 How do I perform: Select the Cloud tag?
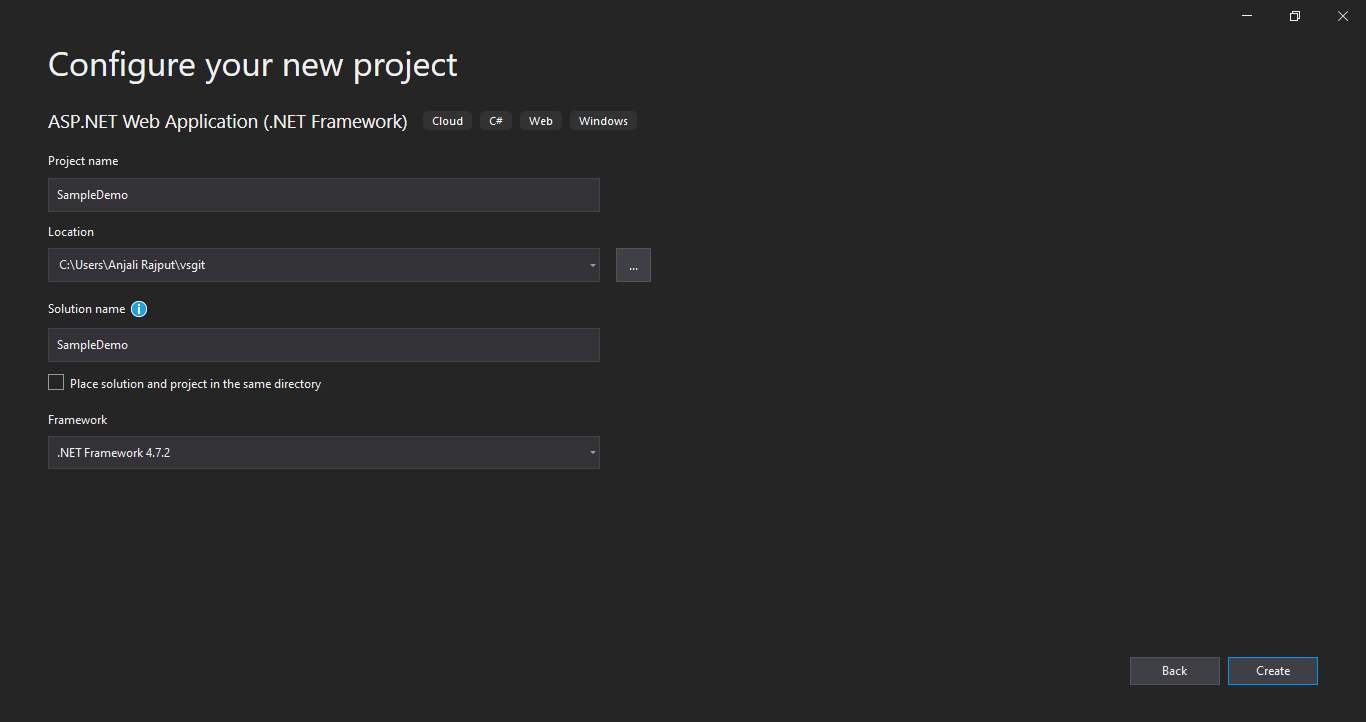pyautogui.click(x=447, y=121)
